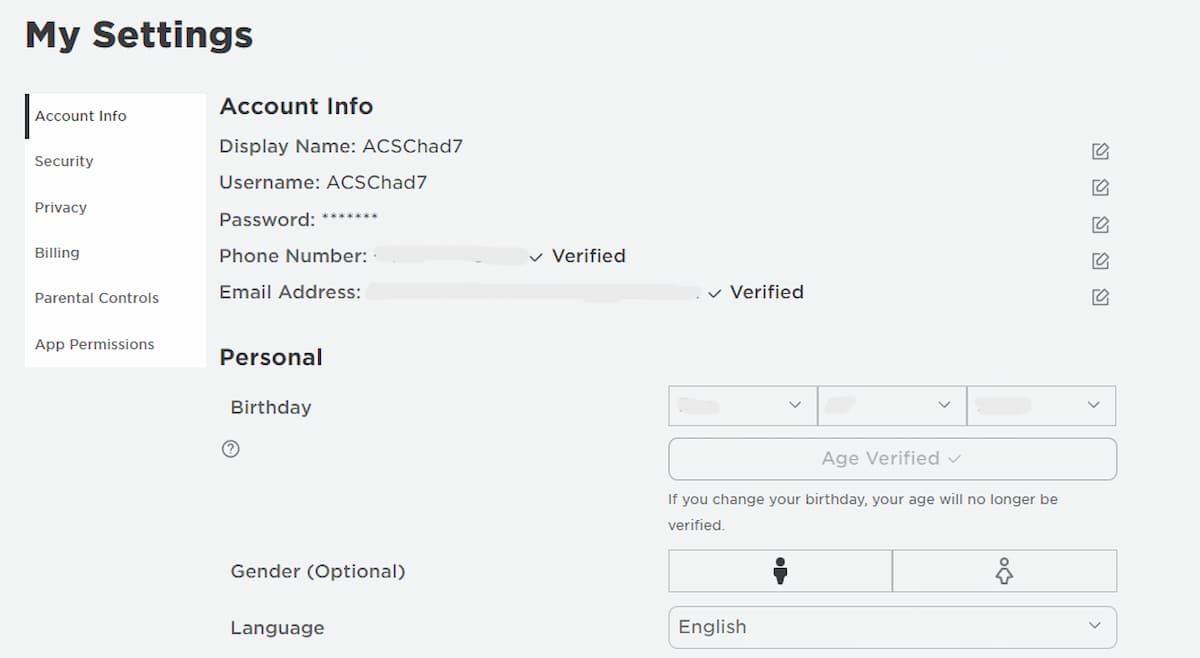Edit the Username via pencil icon

point(1100,187)
